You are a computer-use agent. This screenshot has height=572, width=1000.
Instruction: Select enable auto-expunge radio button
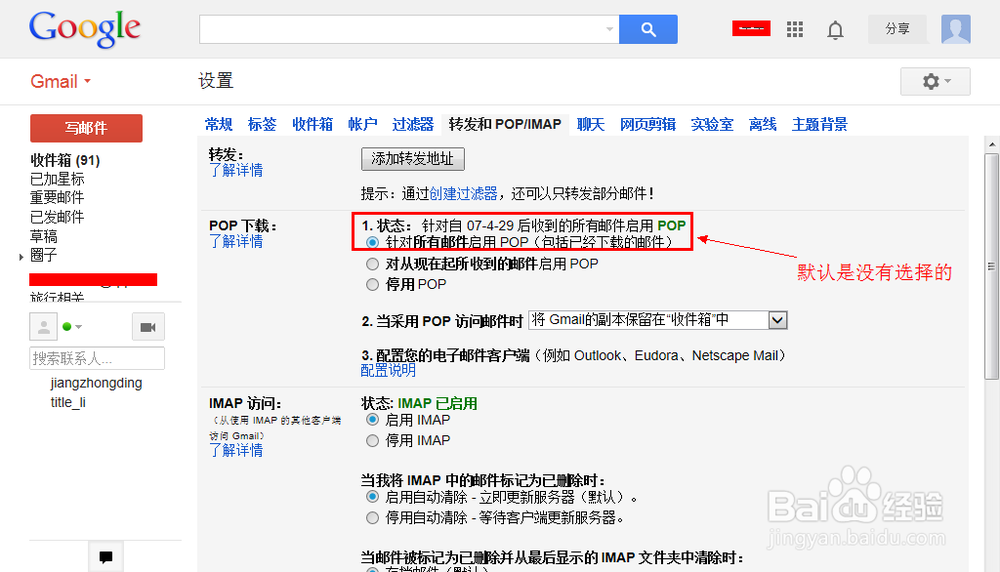[372, 497]
